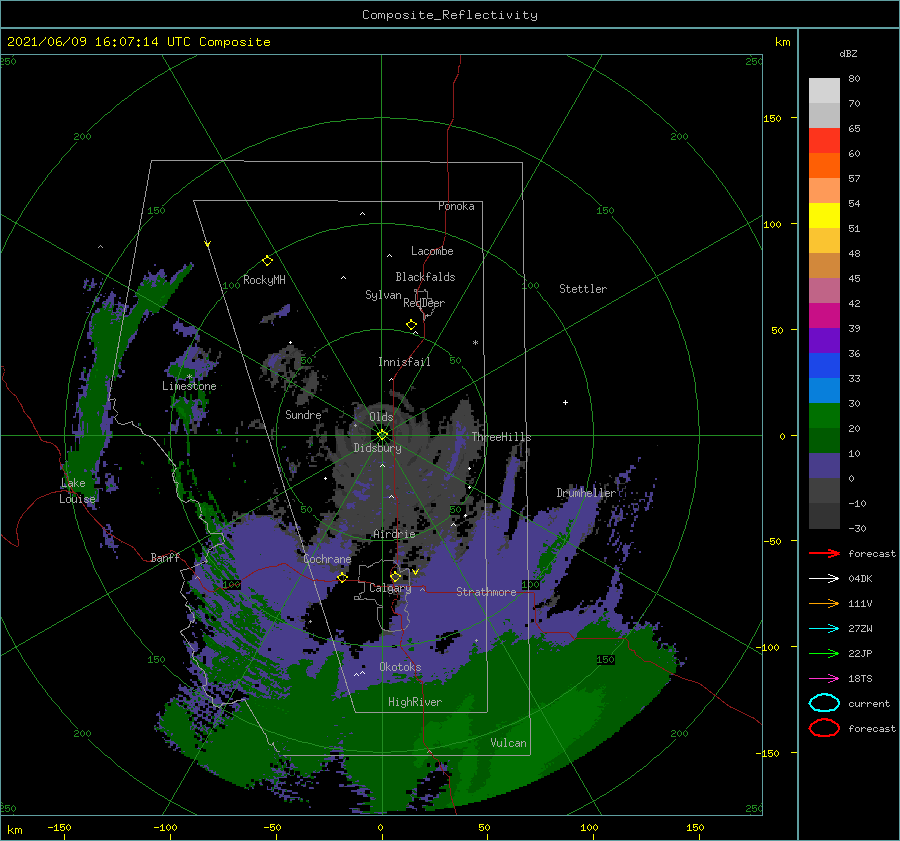Select the yellow diamond marker below RedDeer

(x=411, y=325)
